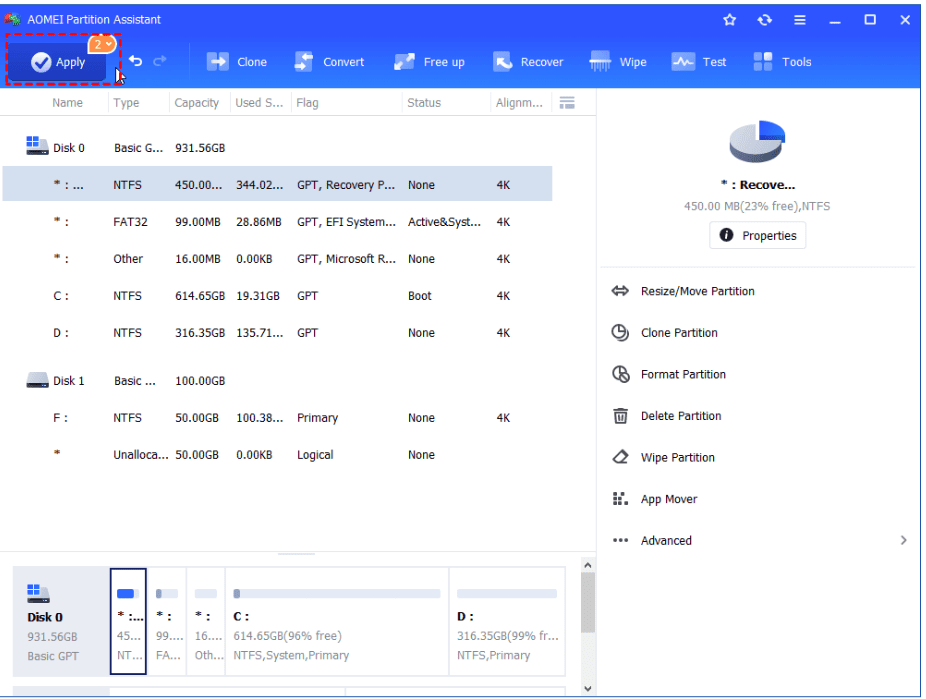This screenshot has height=699, width=926.
Task: Choose Delete Partition
Action: click(681, 416)
